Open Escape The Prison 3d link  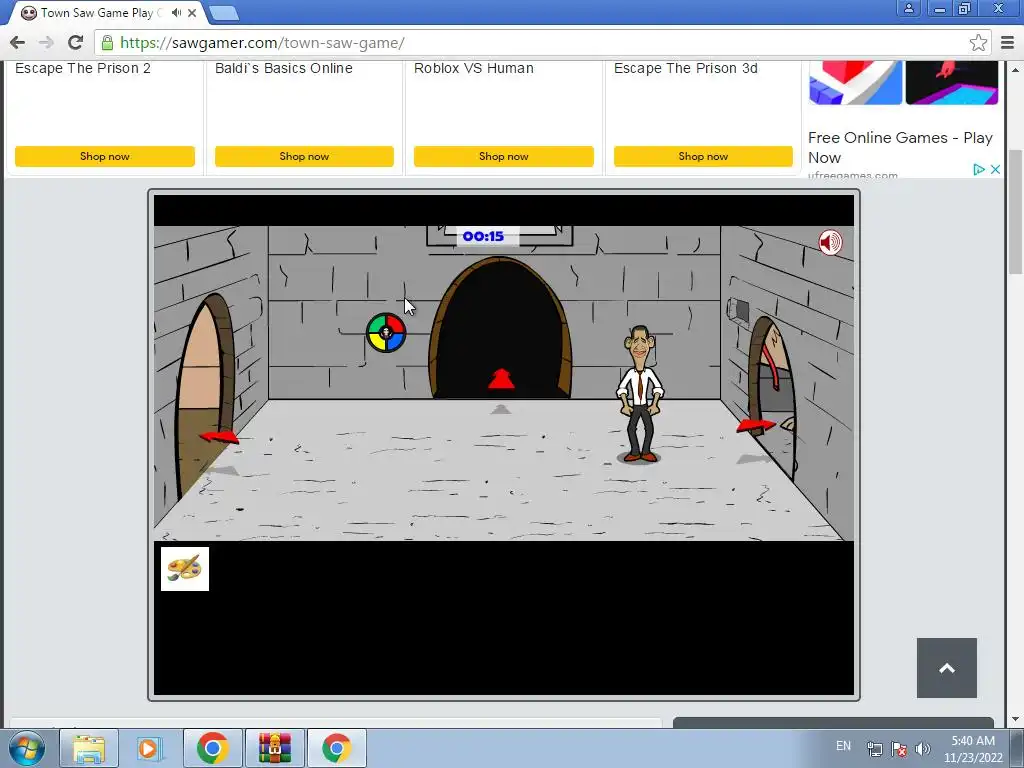click(x=686, y=68)
